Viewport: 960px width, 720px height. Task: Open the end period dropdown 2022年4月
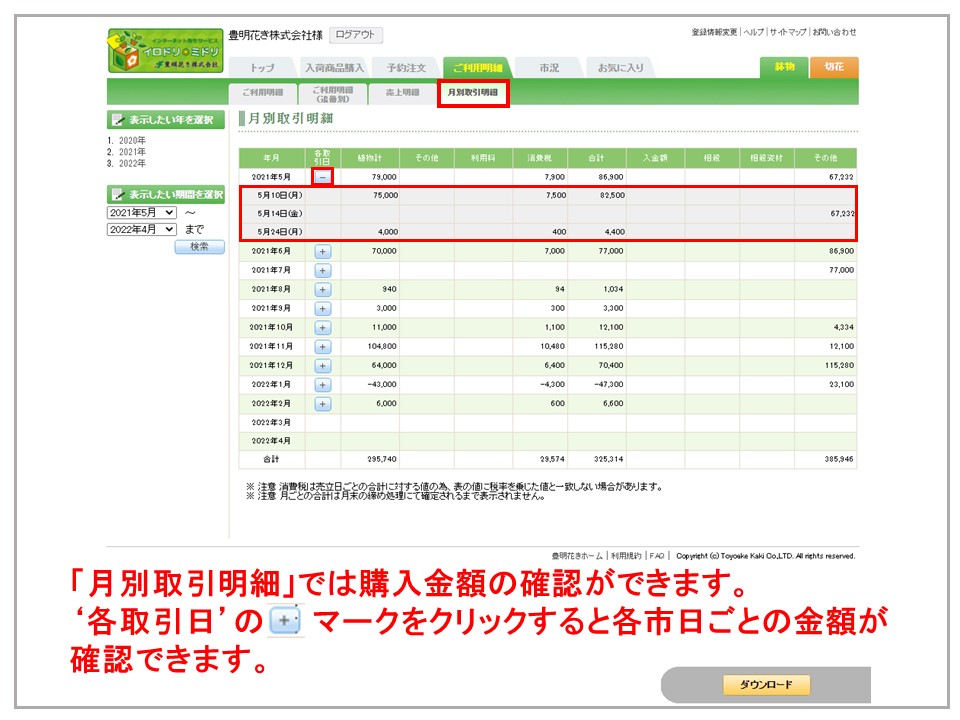click(x=141, y=230)
